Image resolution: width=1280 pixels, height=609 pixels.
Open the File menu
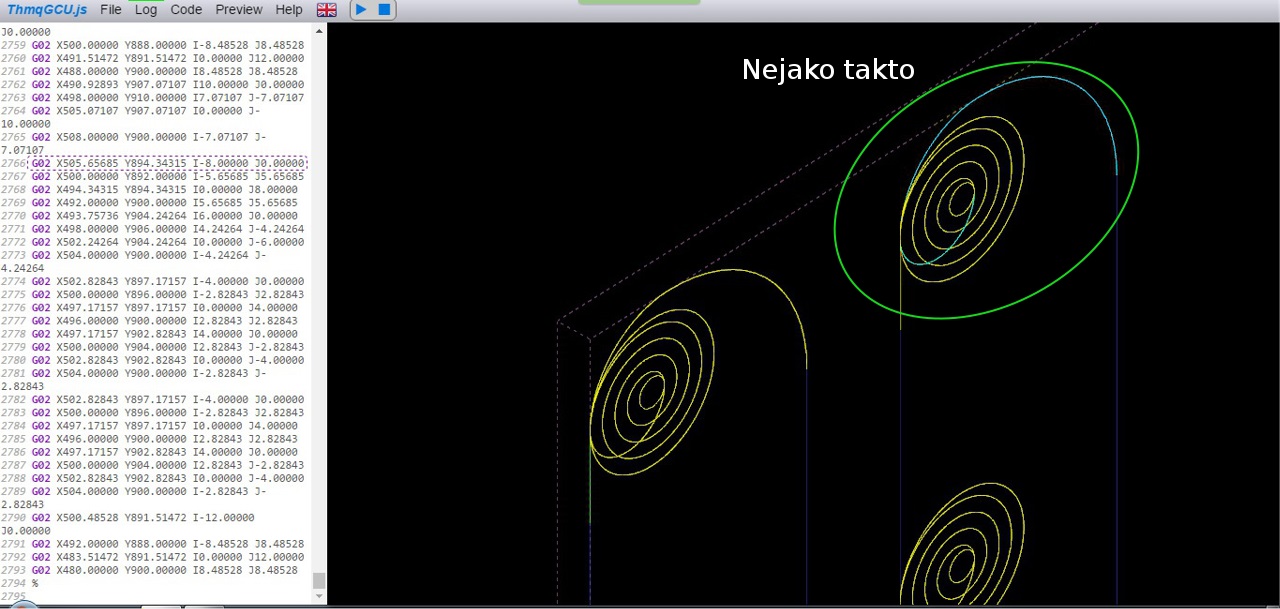point(111,10)
